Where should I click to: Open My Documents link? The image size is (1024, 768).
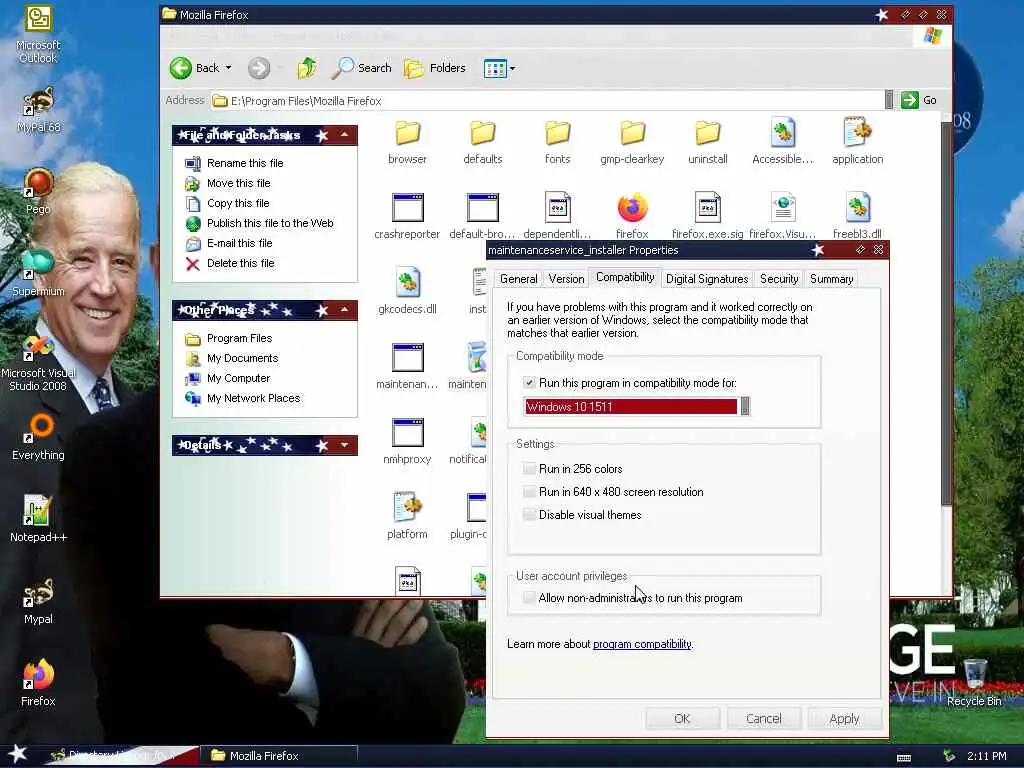(242, 359)
